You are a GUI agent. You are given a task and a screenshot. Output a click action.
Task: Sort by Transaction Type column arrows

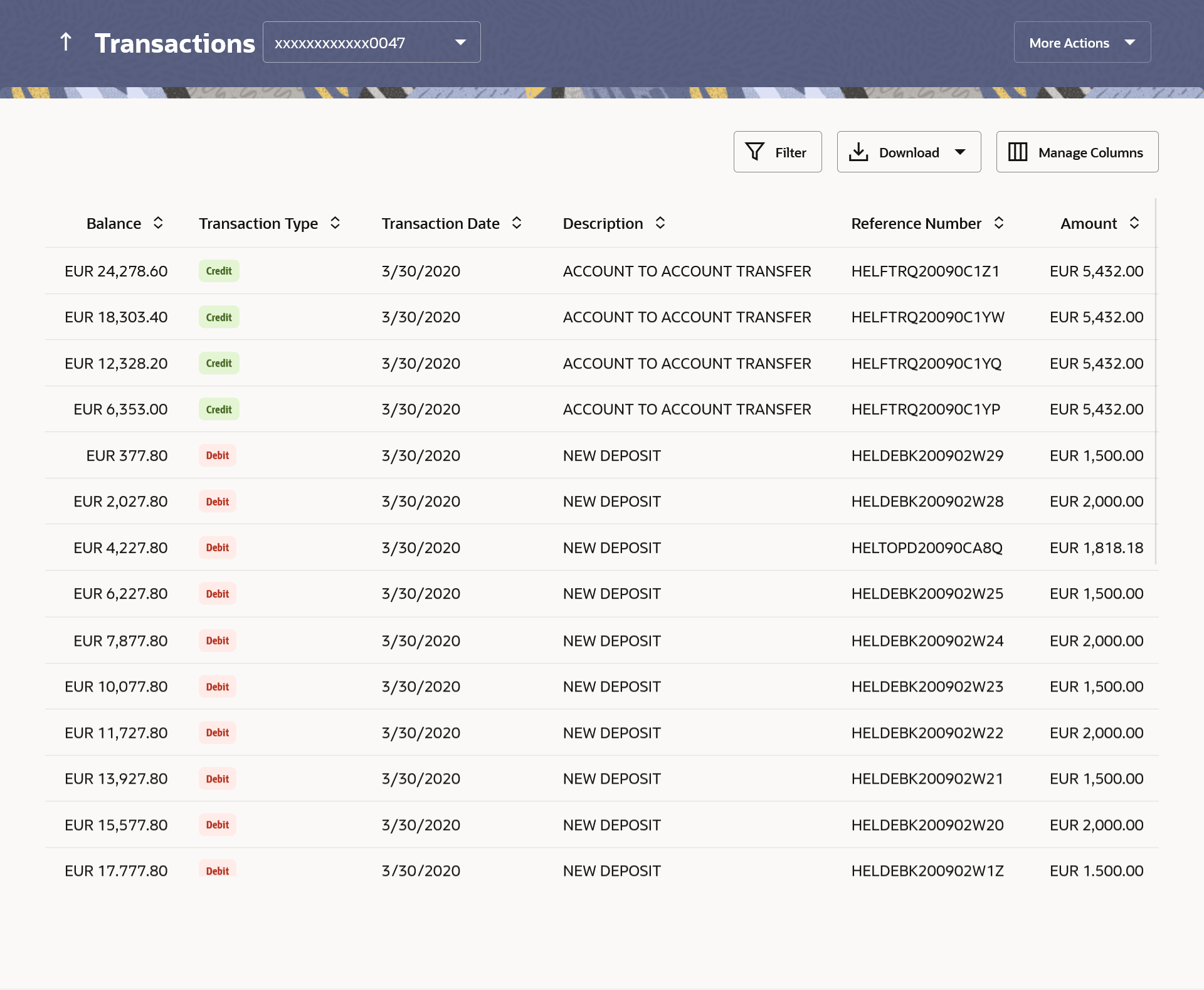[335, 223]
